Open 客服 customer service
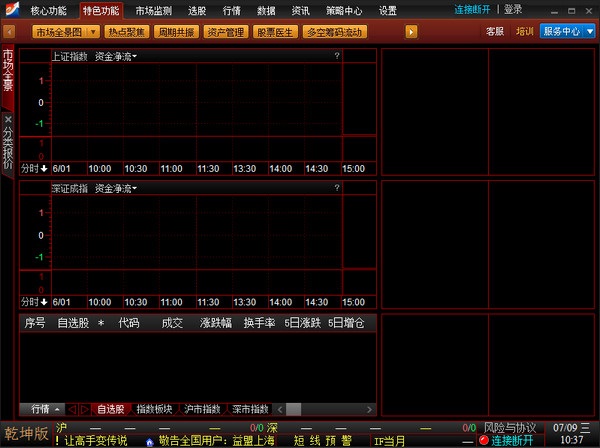 coord(495,31)
